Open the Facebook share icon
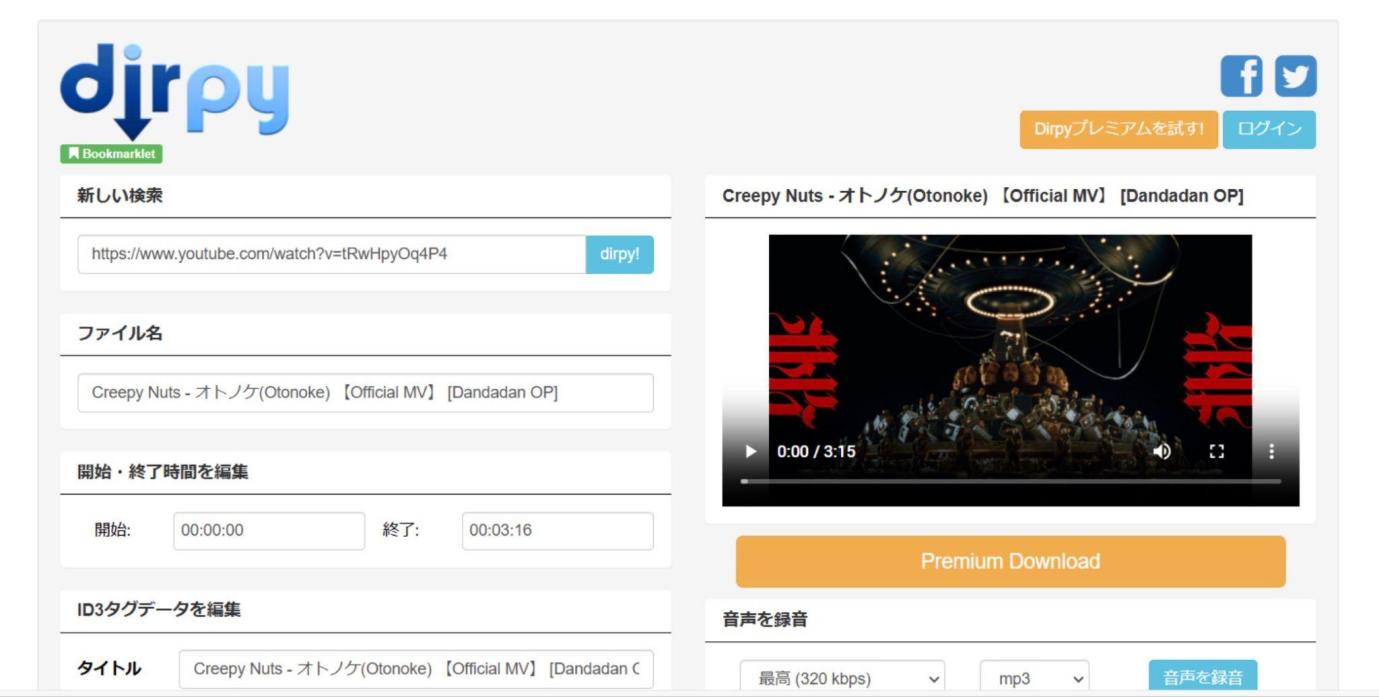1379x697 pixels. pos(1241,76)
